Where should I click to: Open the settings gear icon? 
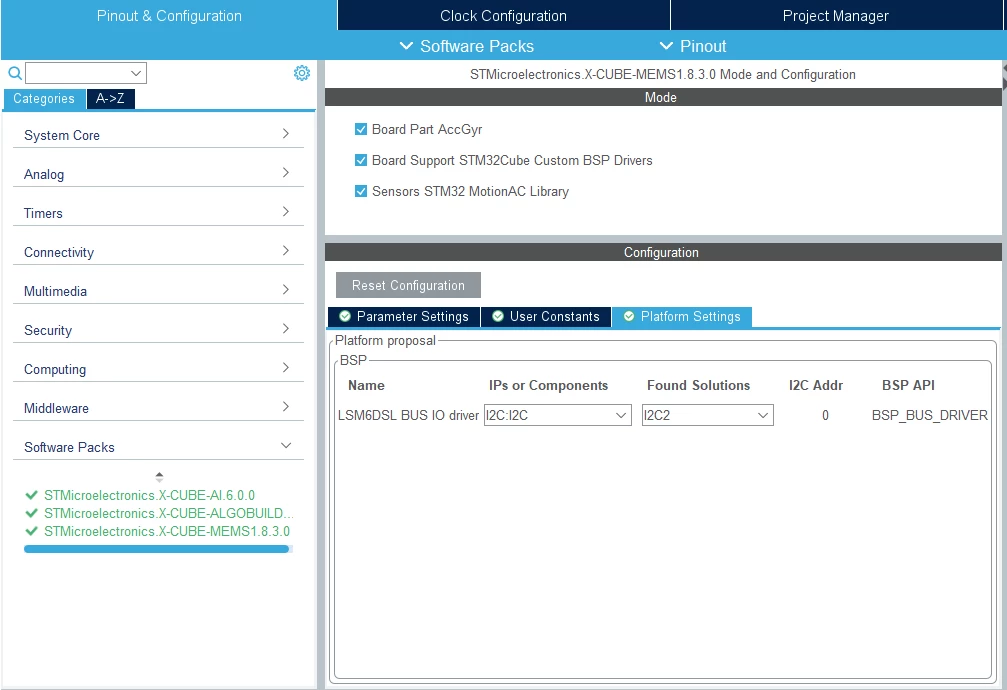tap(302, 73)
